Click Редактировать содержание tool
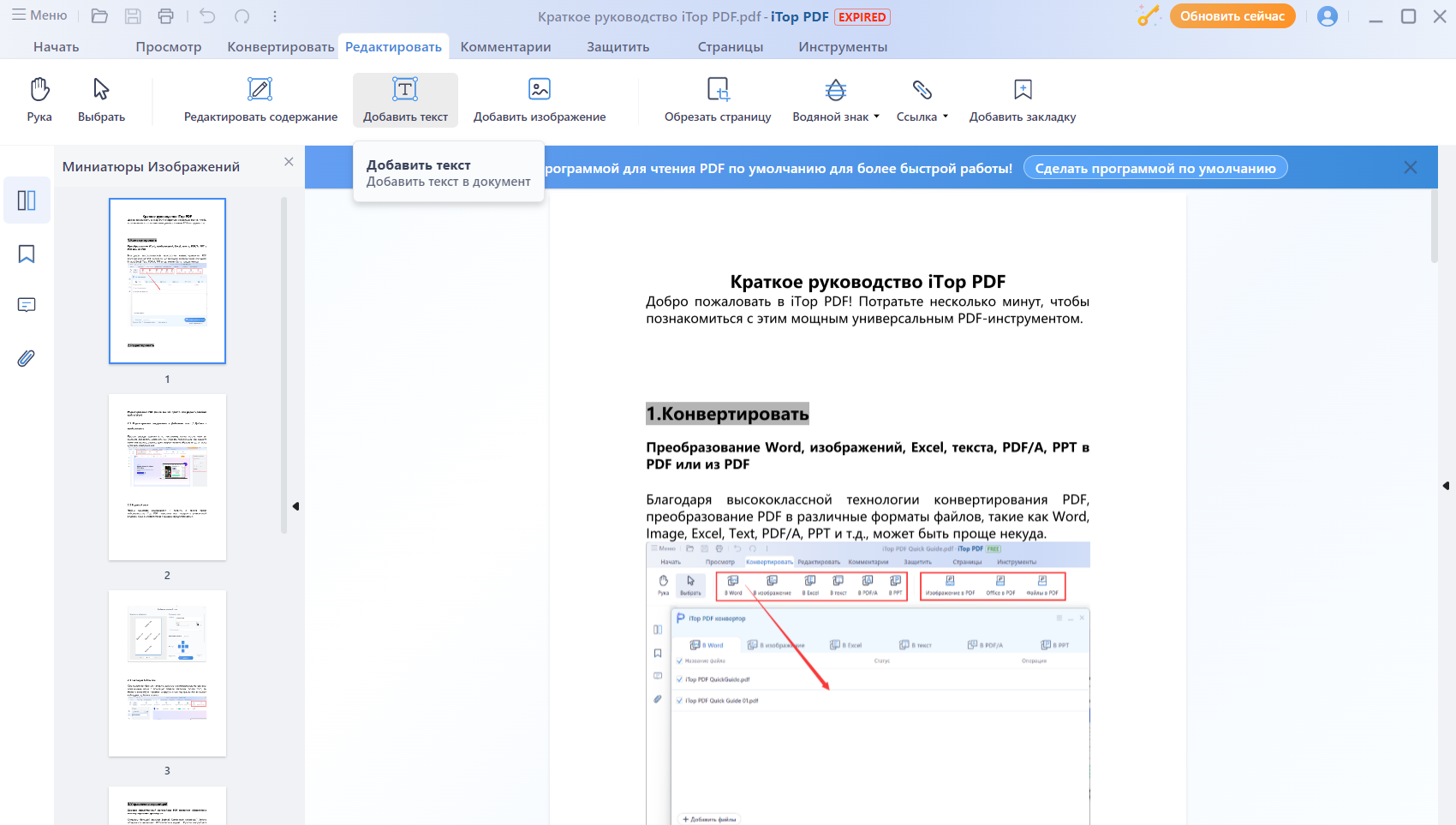Viewport: 1456px width, 825px height. [260, 100]
